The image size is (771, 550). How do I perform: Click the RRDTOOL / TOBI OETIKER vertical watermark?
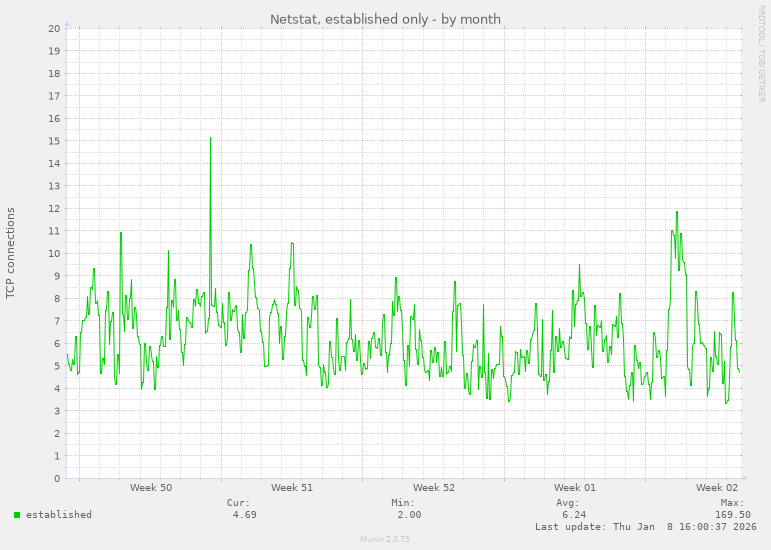(760, 52)
